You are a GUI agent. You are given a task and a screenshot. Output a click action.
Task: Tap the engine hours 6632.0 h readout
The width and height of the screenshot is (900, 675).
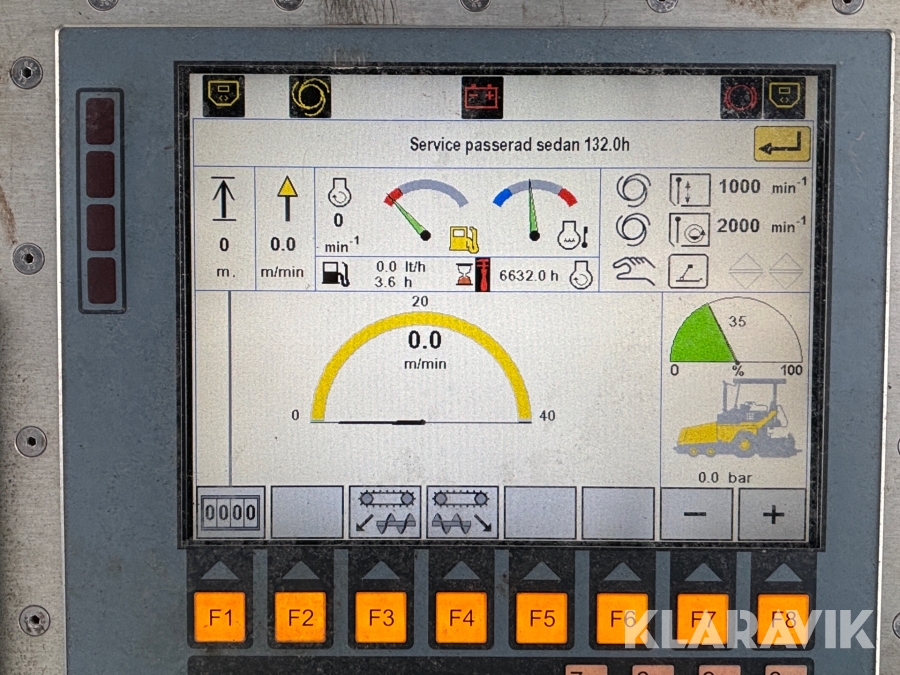pyautogui.click(x=529, y=275)
